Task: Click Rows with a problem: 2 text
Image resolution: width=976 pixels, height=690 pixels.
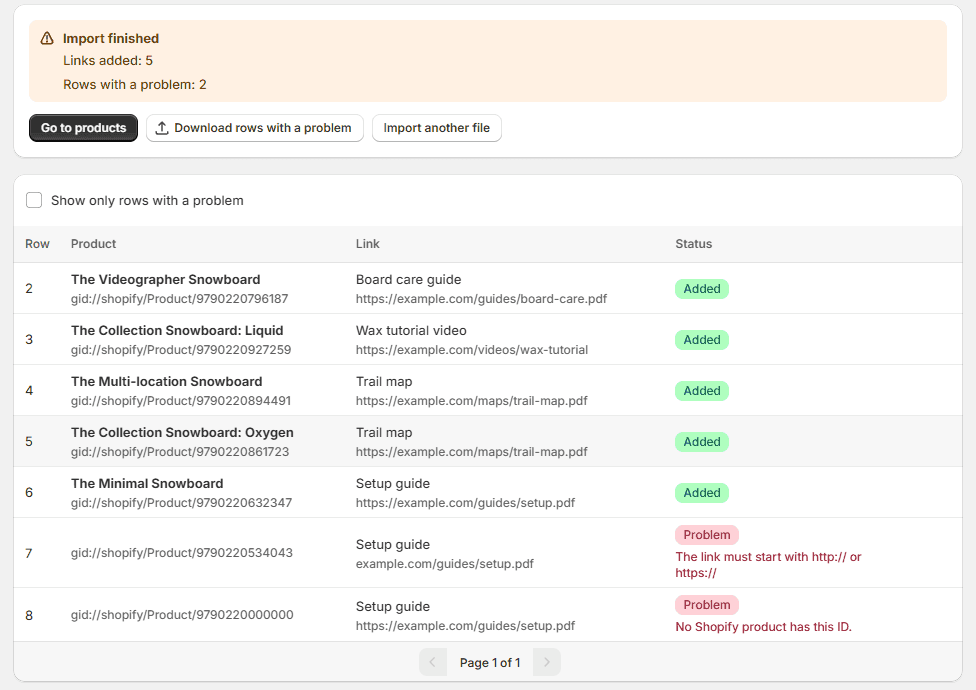Action: (134, 85)
